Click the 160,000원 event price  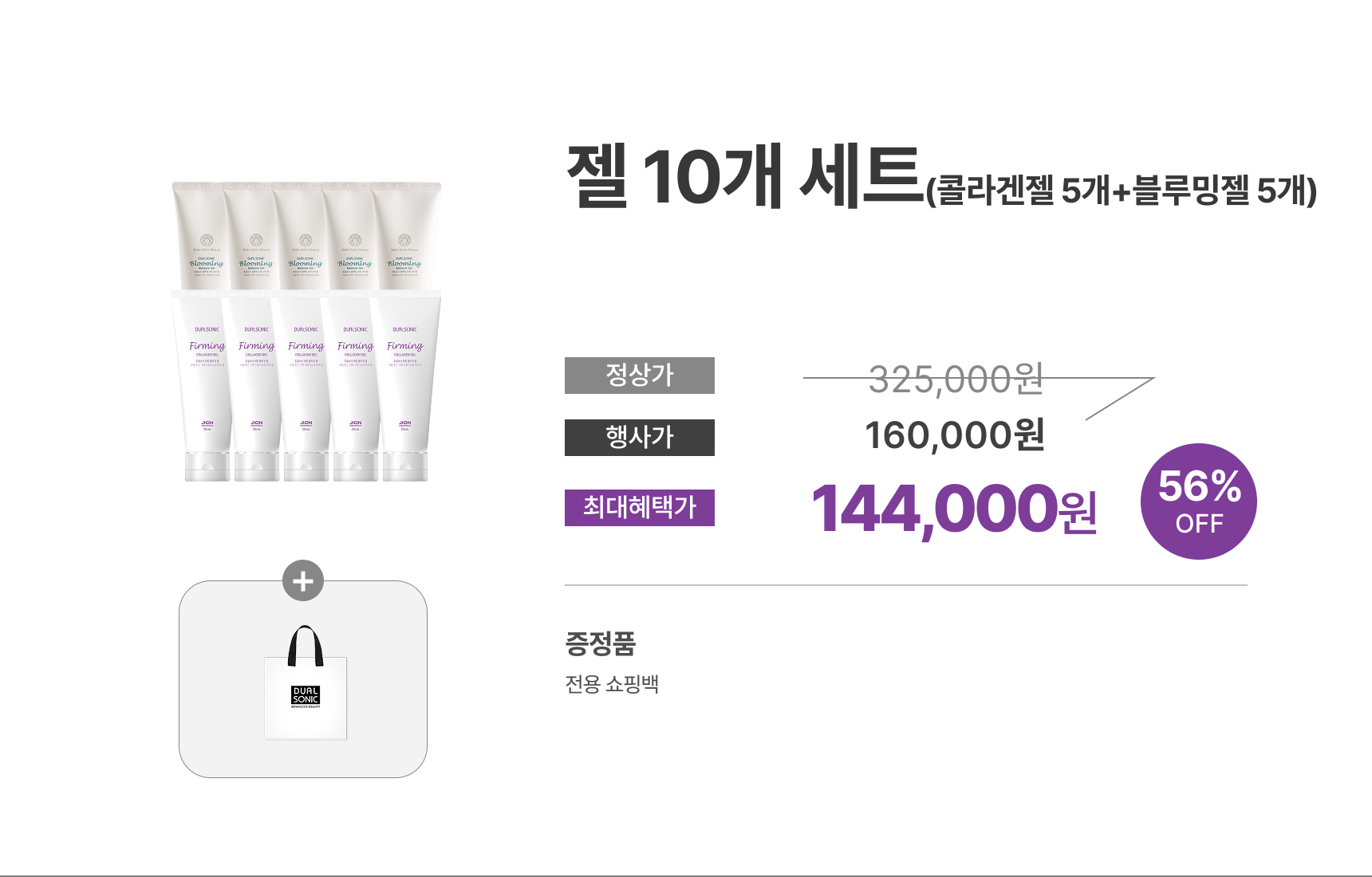click(954, 435)
